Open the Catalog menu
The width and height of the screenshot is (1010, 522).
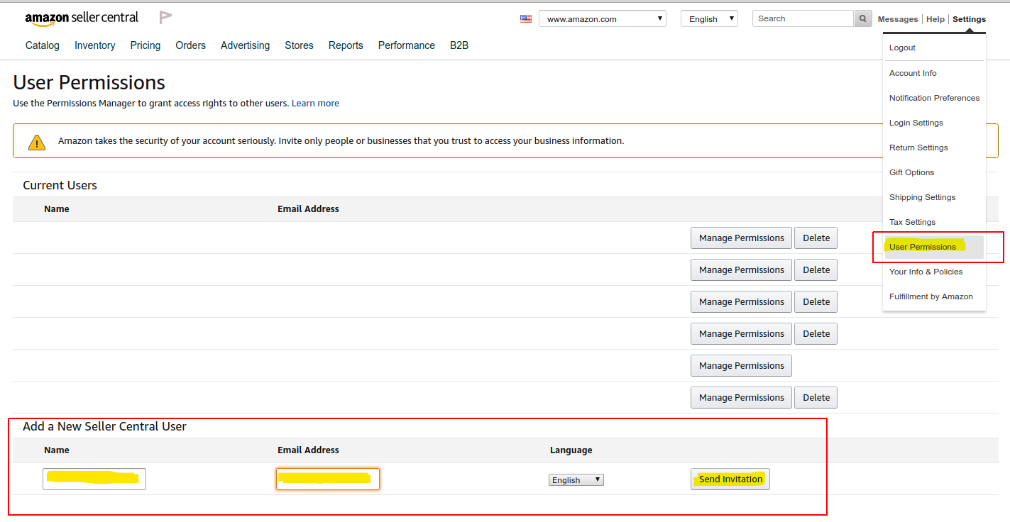43,45
